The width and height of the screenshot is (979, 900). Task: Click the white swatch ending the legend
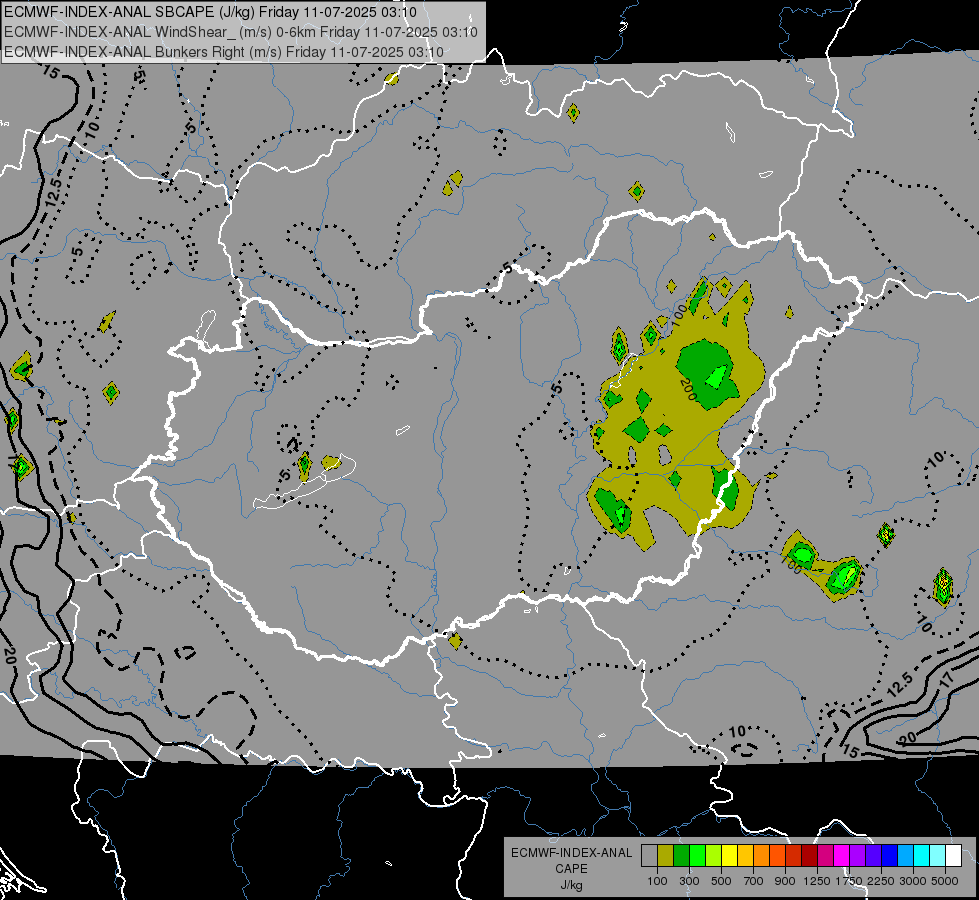point(953,855)
